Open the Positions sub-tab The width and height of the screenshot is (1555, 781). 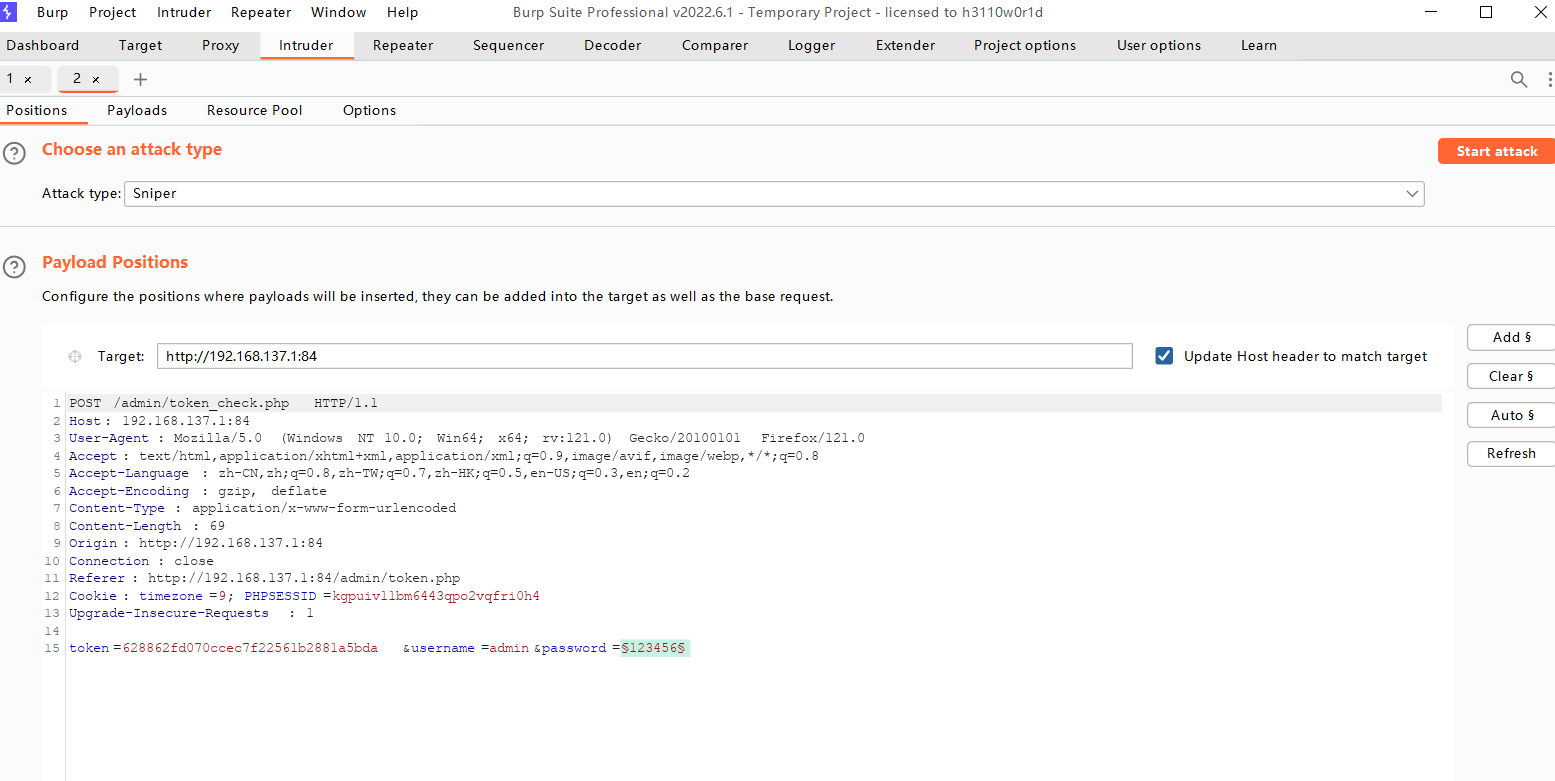[37, 110]
